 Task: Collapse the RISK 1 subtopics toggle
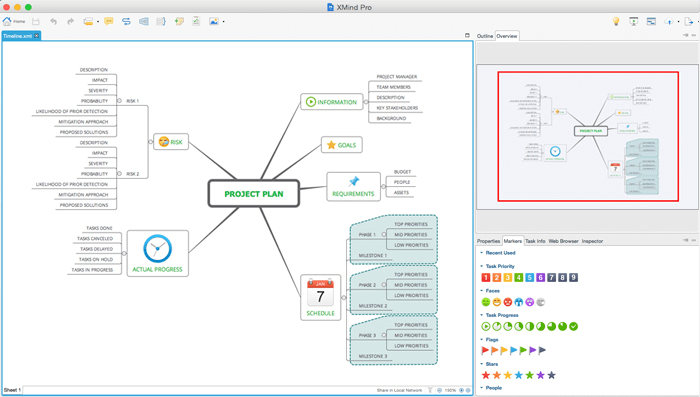point(119,101)
